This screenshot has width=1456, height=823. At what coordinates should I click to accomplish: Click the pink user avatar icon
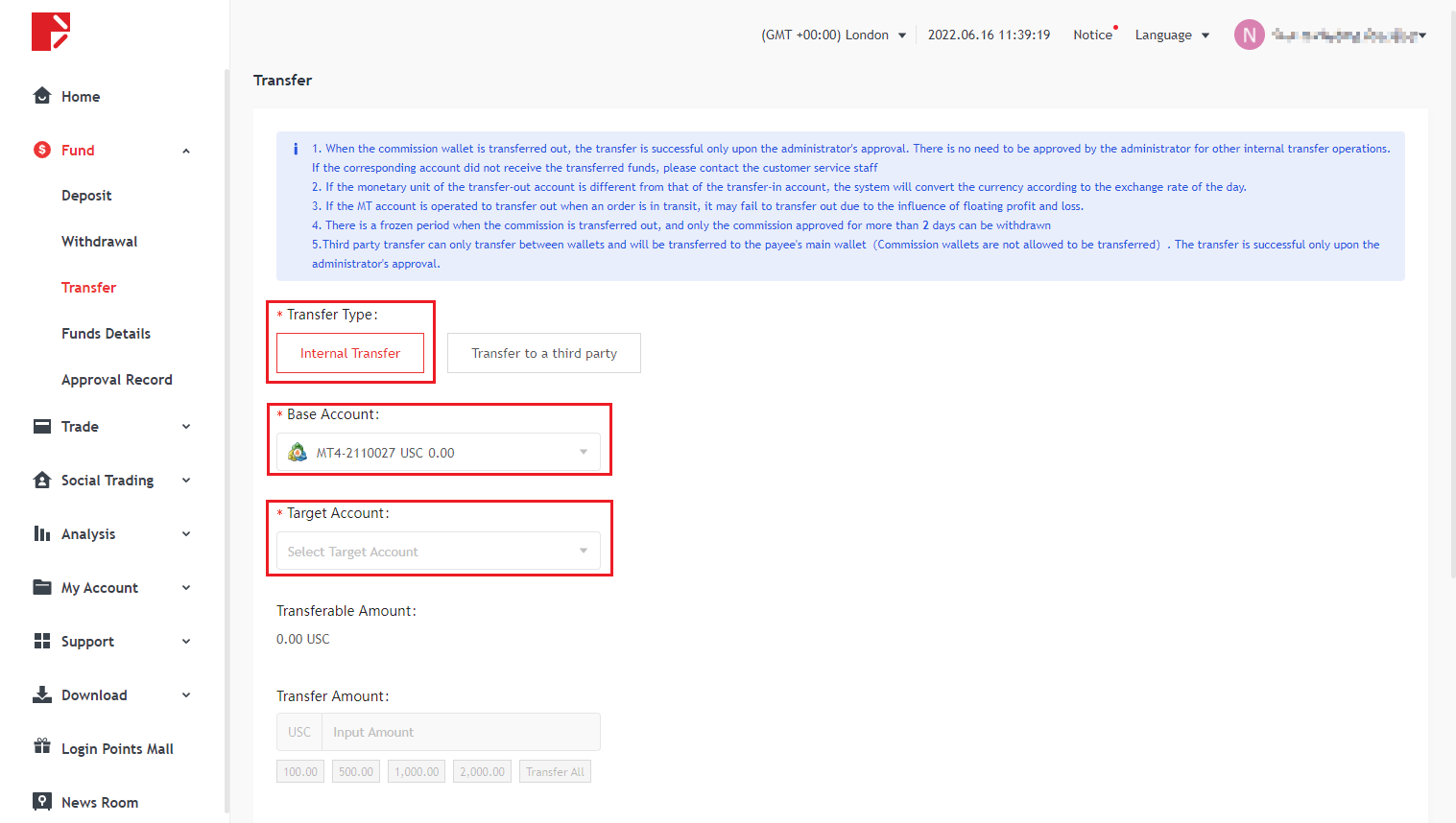1249,35
